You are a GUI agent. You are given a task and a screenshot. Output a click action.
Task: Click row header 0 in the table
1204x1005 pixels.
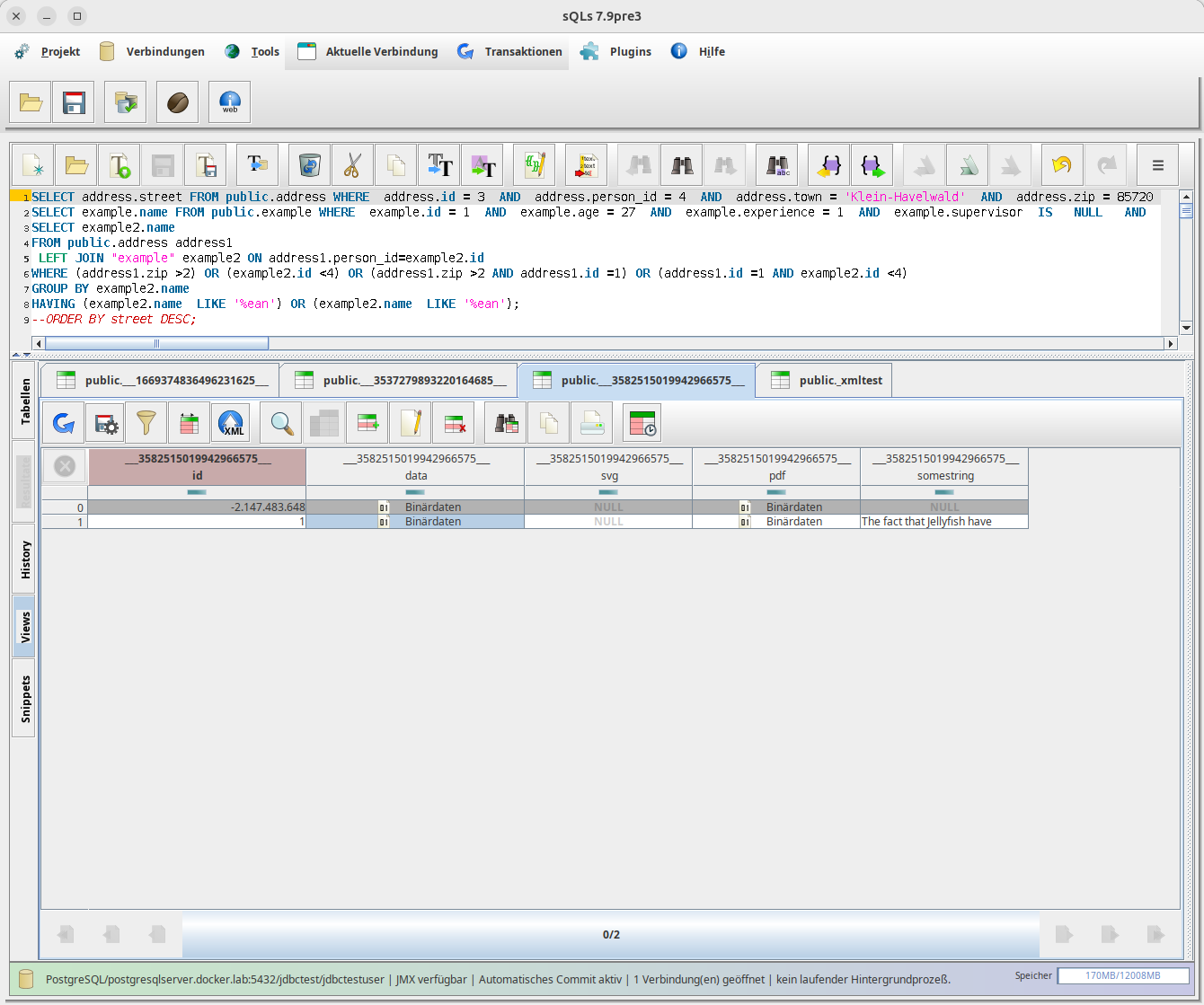coord(65,507)
